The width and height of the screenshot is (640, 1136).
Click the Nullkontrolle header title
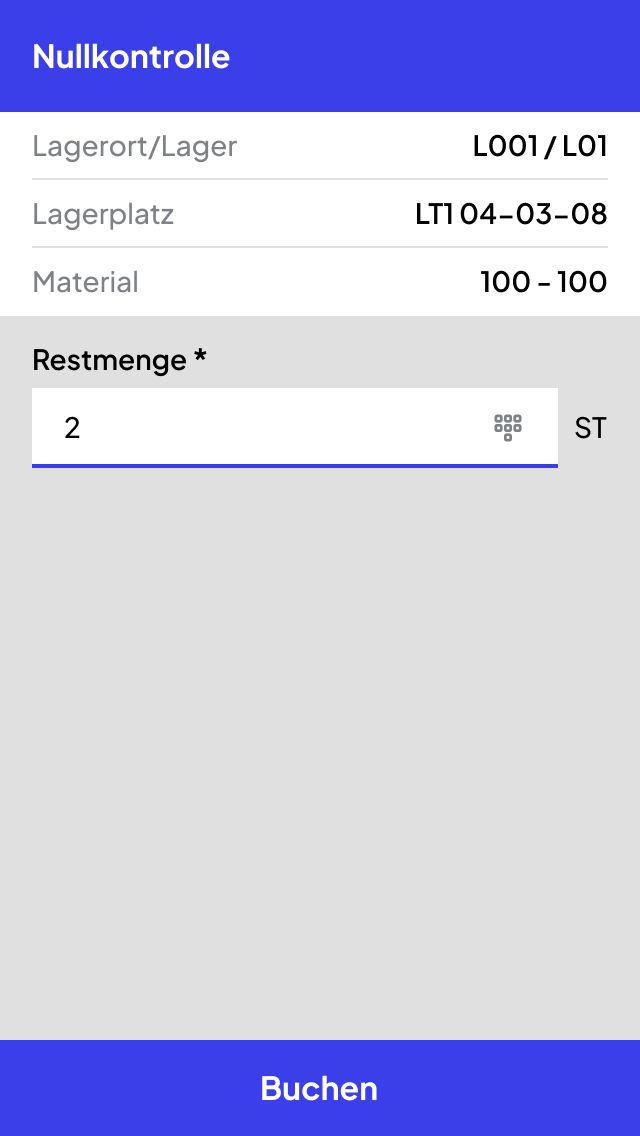tap(131, 57)
